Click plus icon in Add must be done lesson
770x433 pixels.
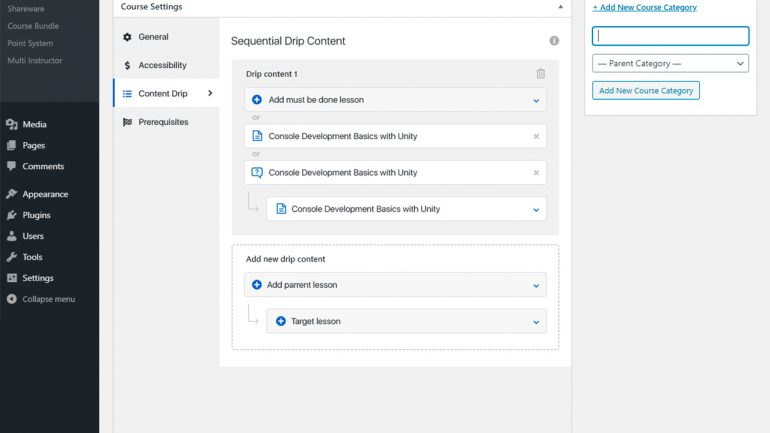coord(257,100)
